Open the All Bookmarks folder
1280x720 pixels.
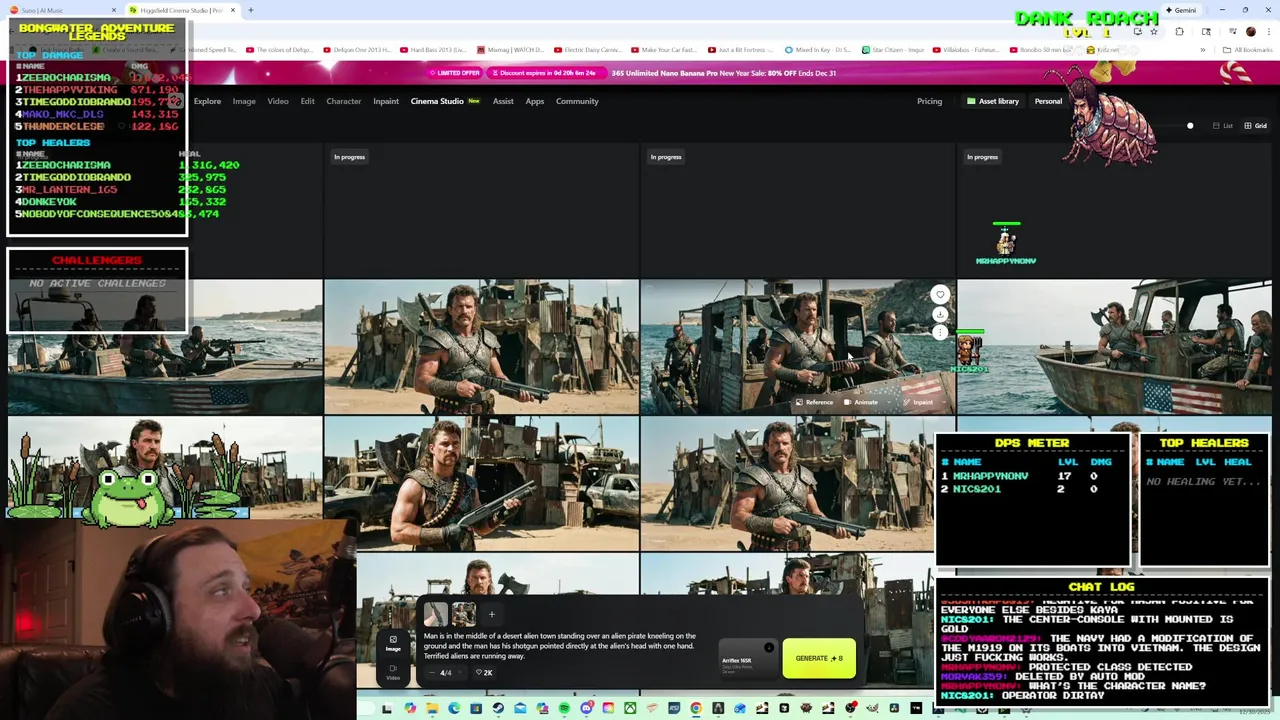(x=1247, y=49)
